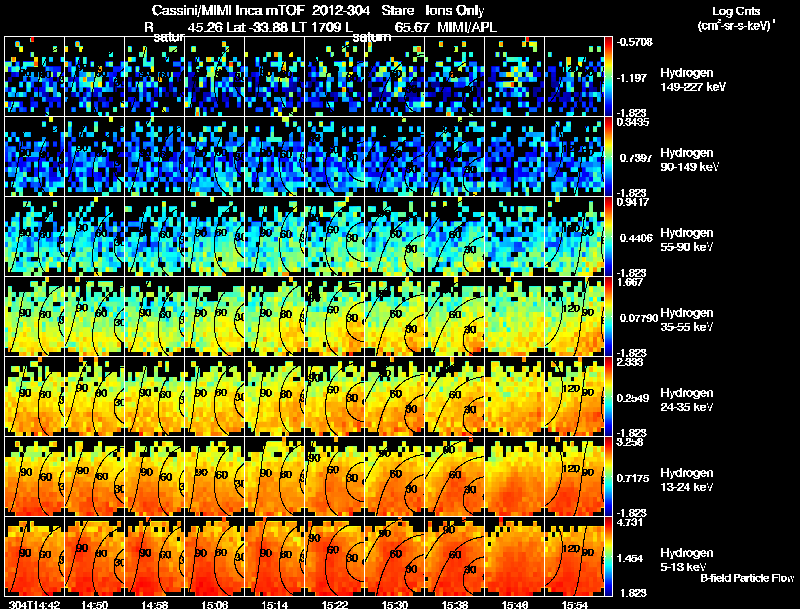This screenshot has height=609, width=800.
Task: Click the 35-55 keV panel at 15:22
Action: pos(334,316)
